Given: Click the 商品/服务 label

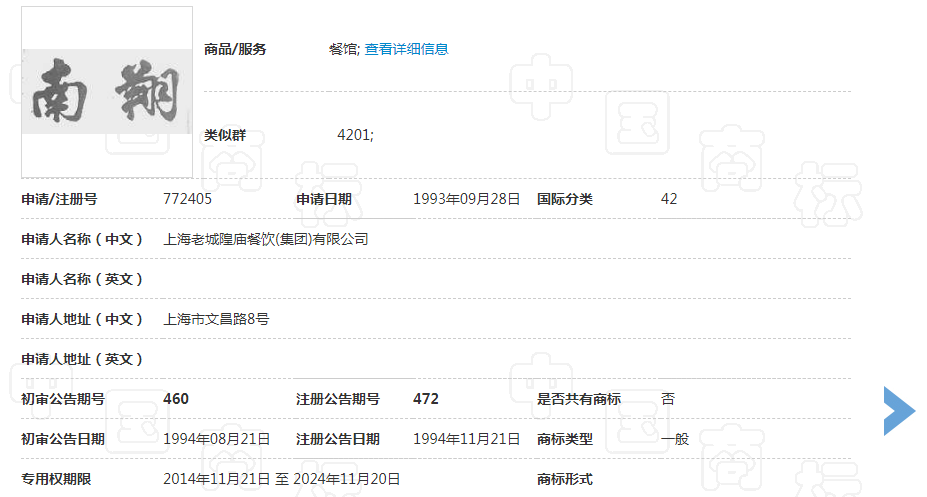Looking at the screenshot, I should (x=235, y=49).
